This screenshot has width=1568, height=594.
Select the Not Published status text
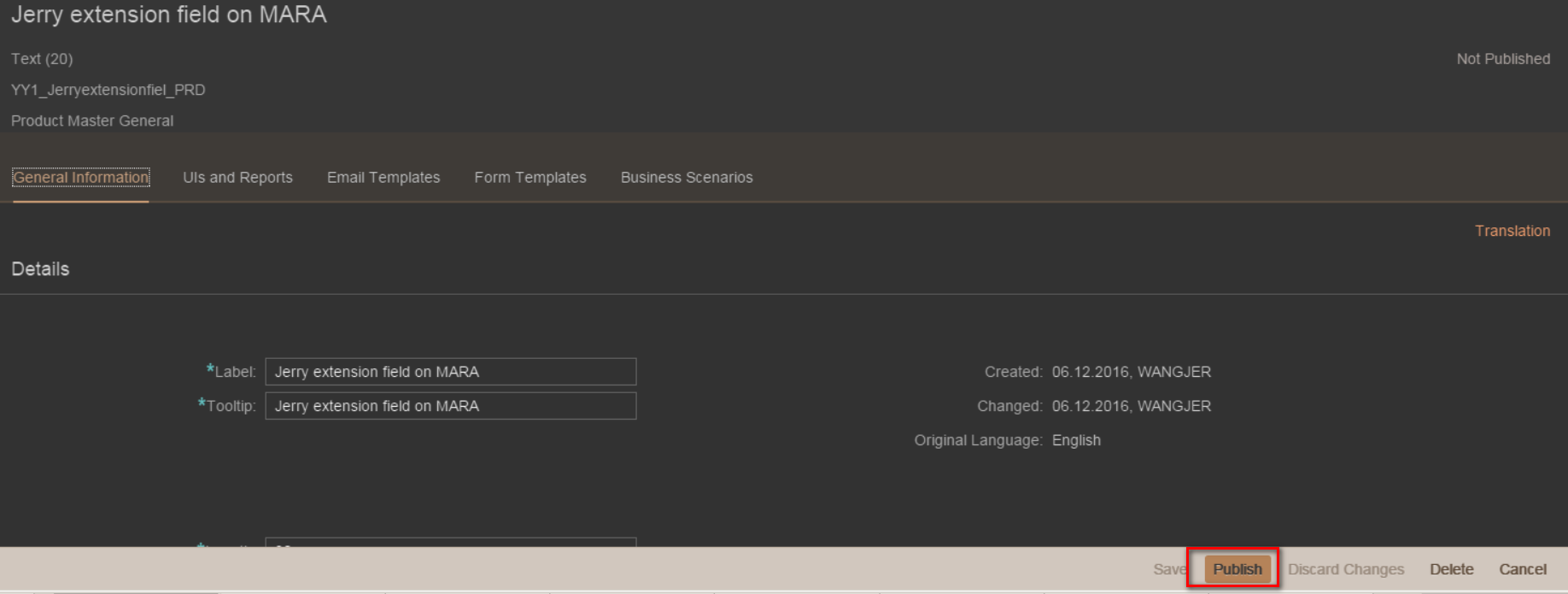(1503, 59)
